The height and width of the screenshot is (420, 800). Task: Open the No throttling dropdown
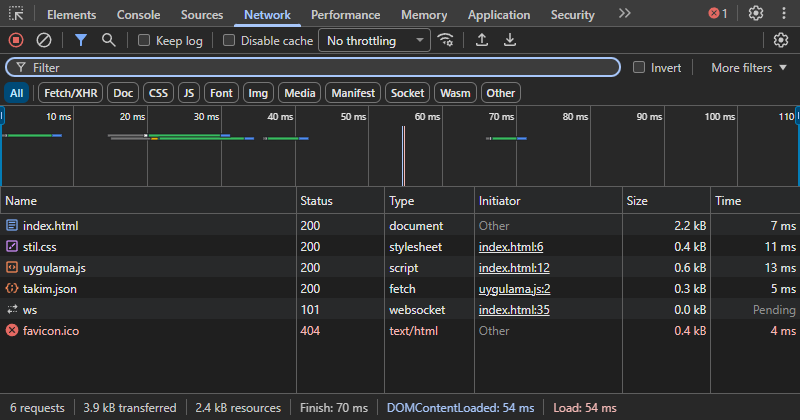(x=374, y=40)
